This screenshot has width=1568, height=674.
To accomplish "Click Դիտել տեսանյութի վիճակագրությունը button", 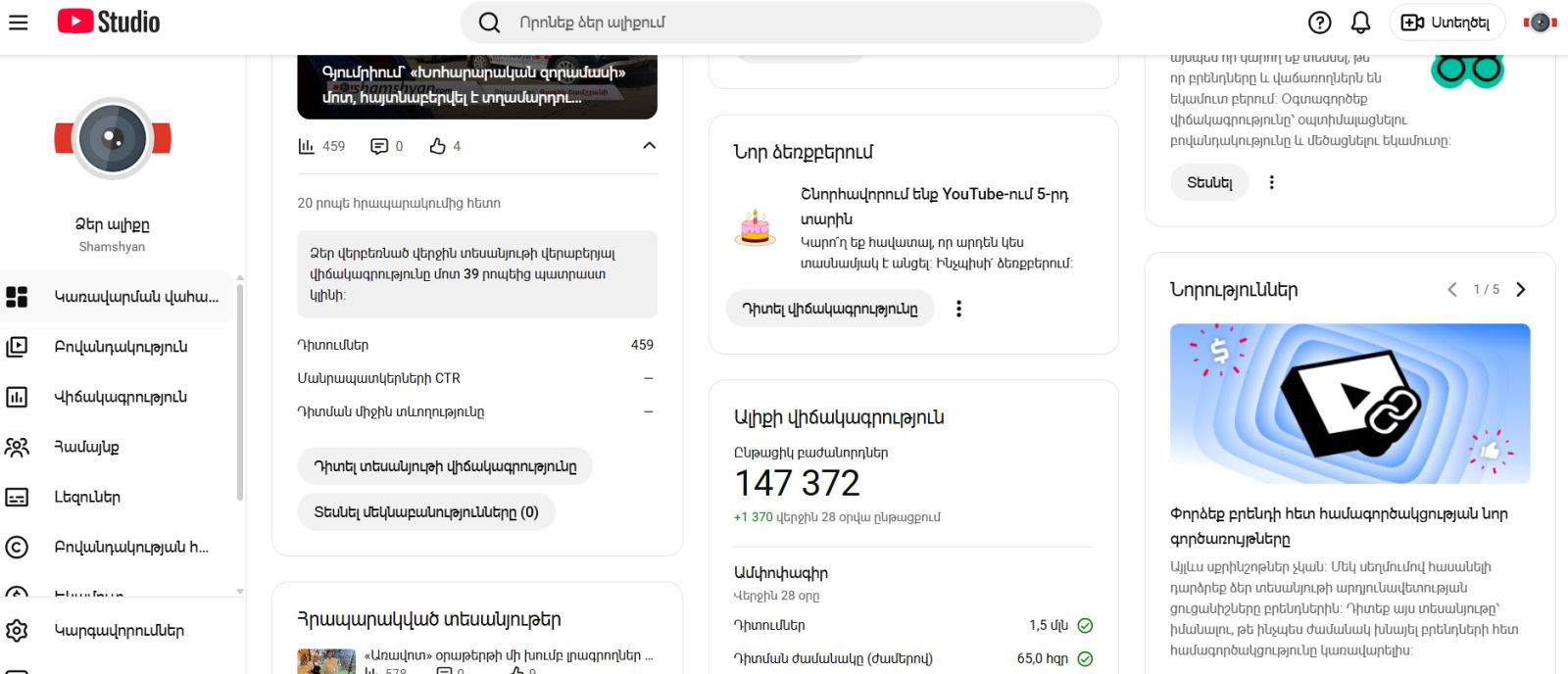I will coord(445,466).
